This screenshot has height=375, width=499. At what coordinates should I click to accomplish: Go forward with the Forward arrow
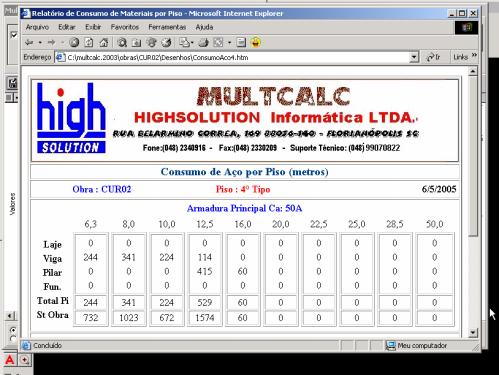[x=51, y=42]
